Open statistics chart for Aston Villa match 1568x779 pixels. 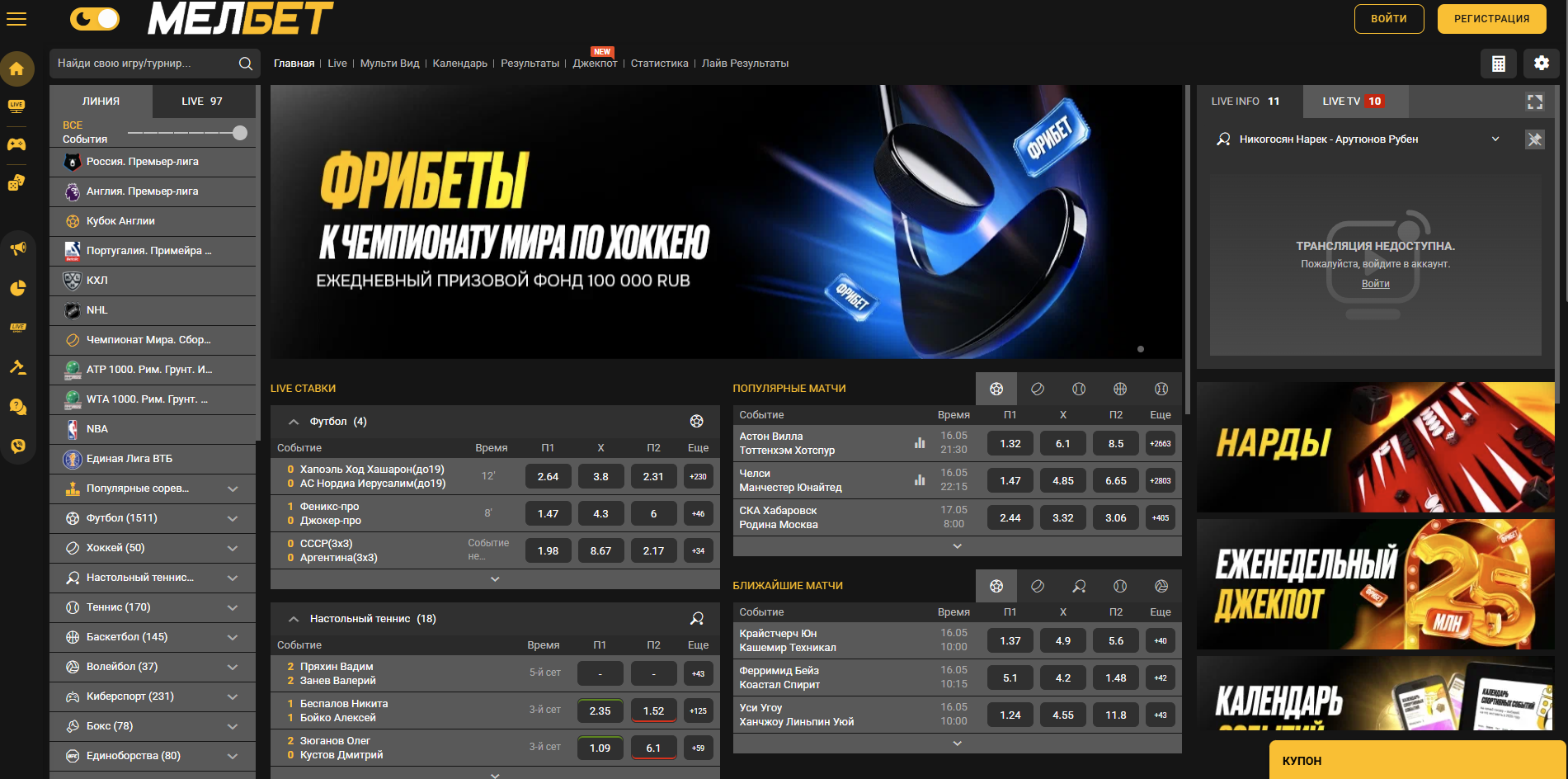920,443
